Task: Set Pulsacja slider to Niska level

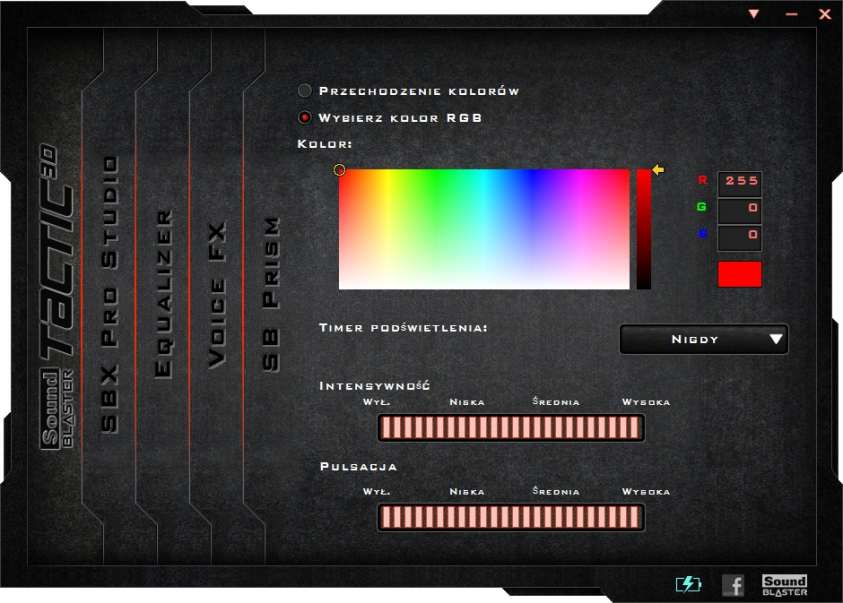Action: tap(467, 517)
